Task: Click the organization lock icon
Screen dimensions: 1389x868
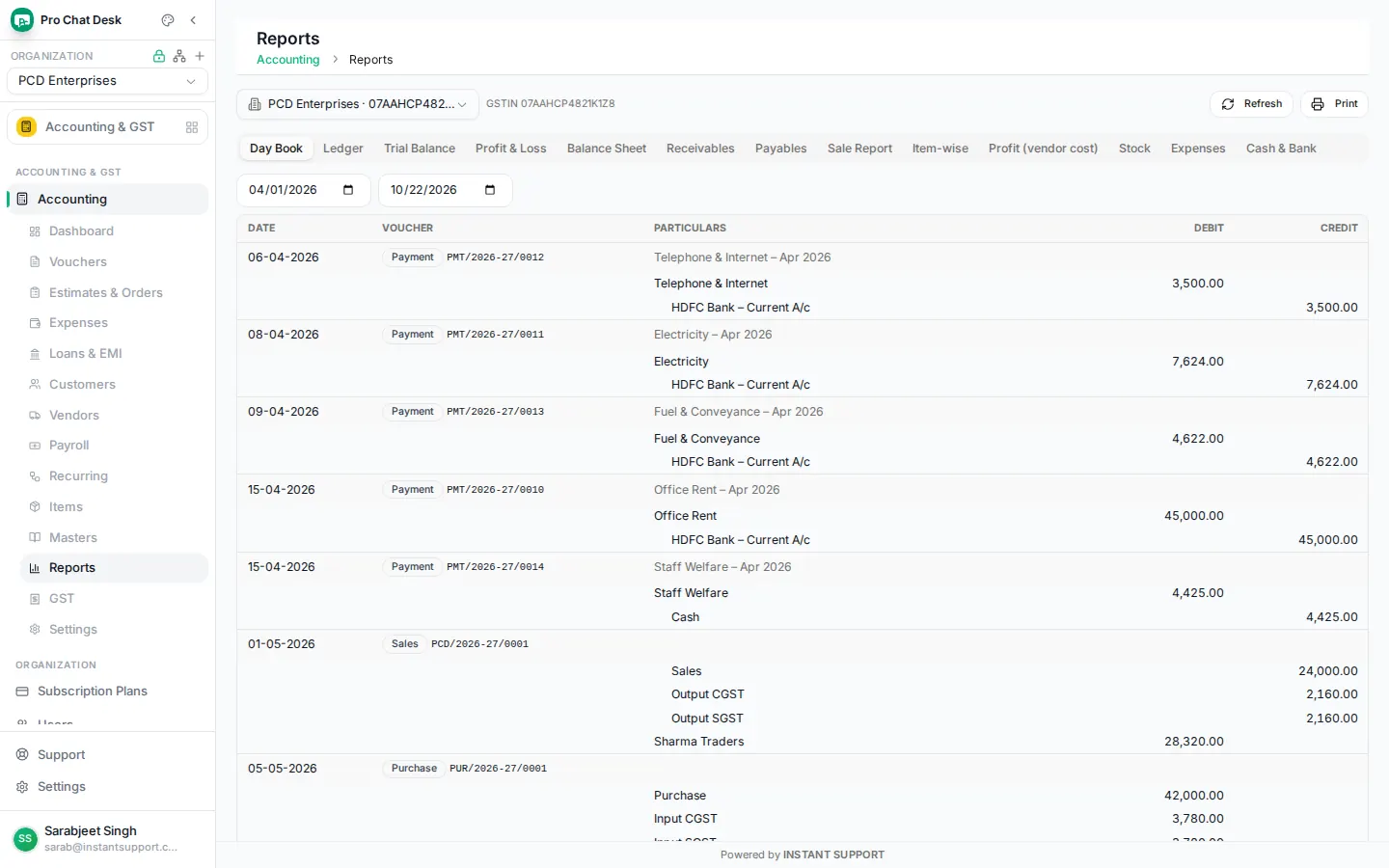Action: pos(159,56)
